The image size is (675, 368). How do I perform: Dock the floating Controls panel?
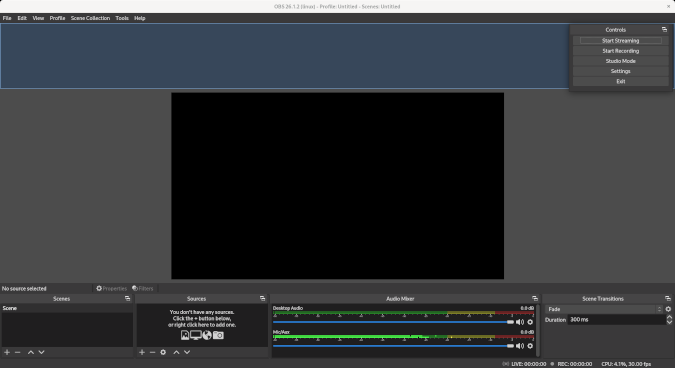click(x=664, y=30)
